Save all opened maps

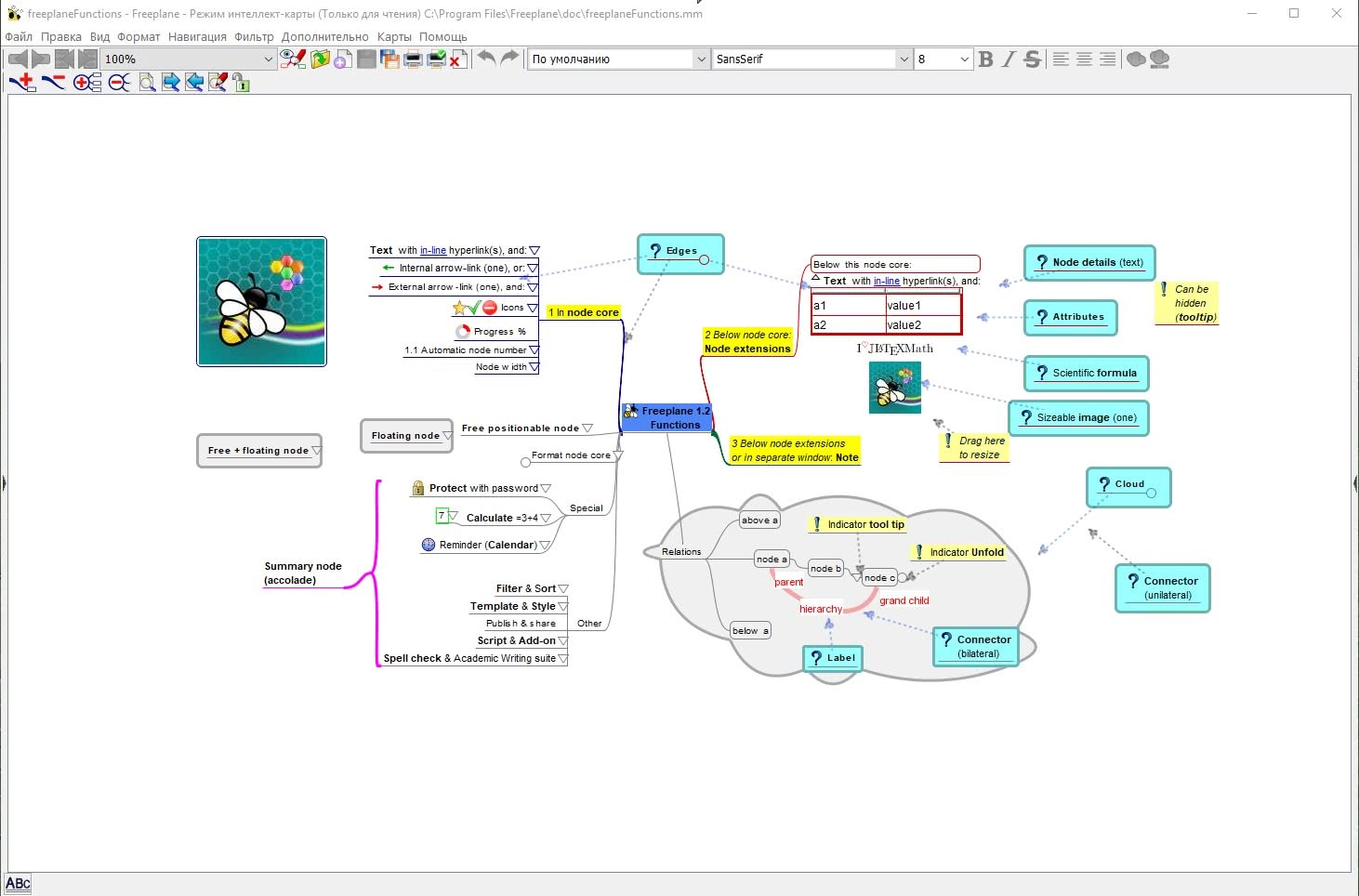coord(390,59)
